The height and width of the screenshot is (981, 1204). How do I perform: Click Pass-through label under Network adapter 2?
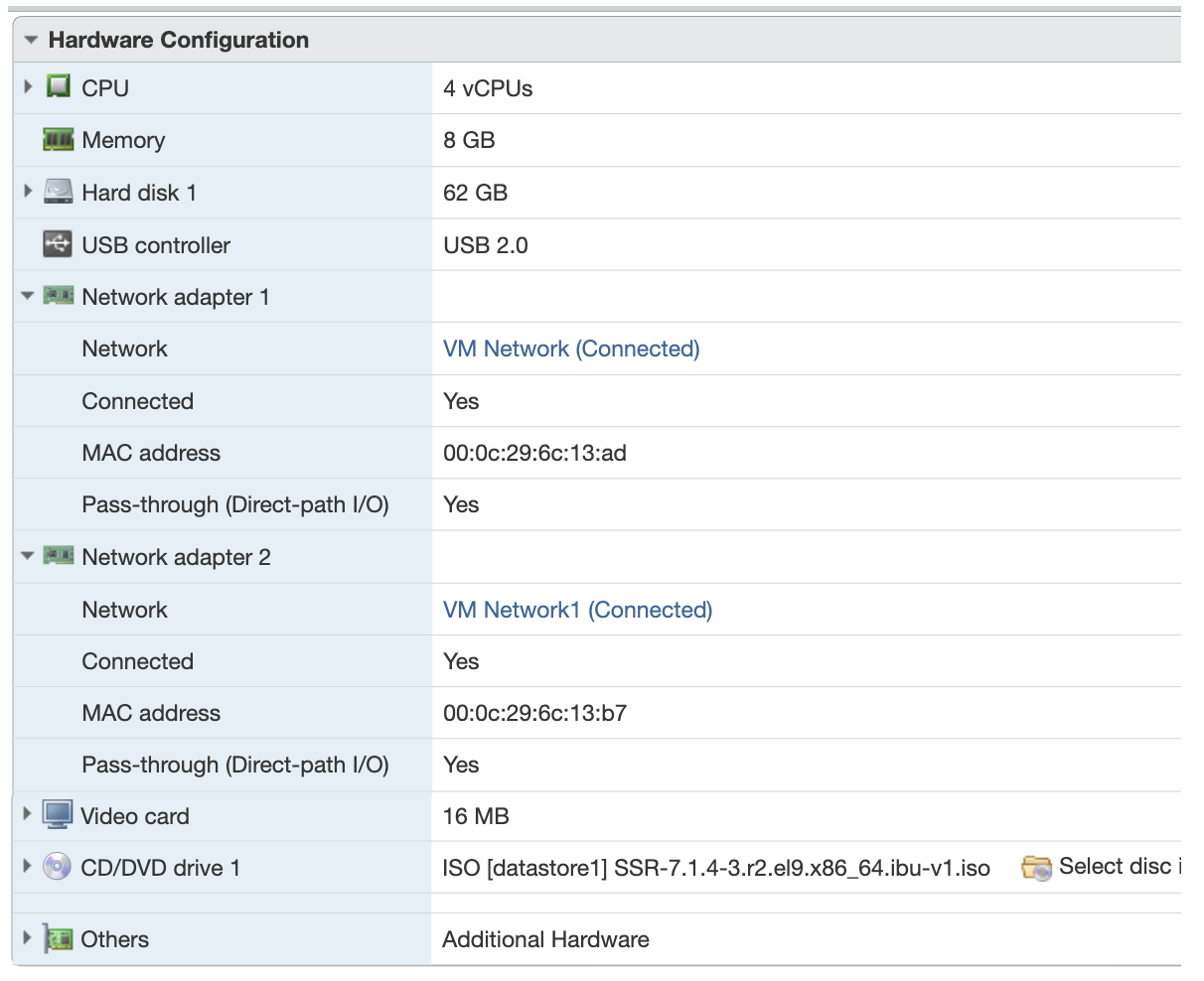tap(235, 765)
